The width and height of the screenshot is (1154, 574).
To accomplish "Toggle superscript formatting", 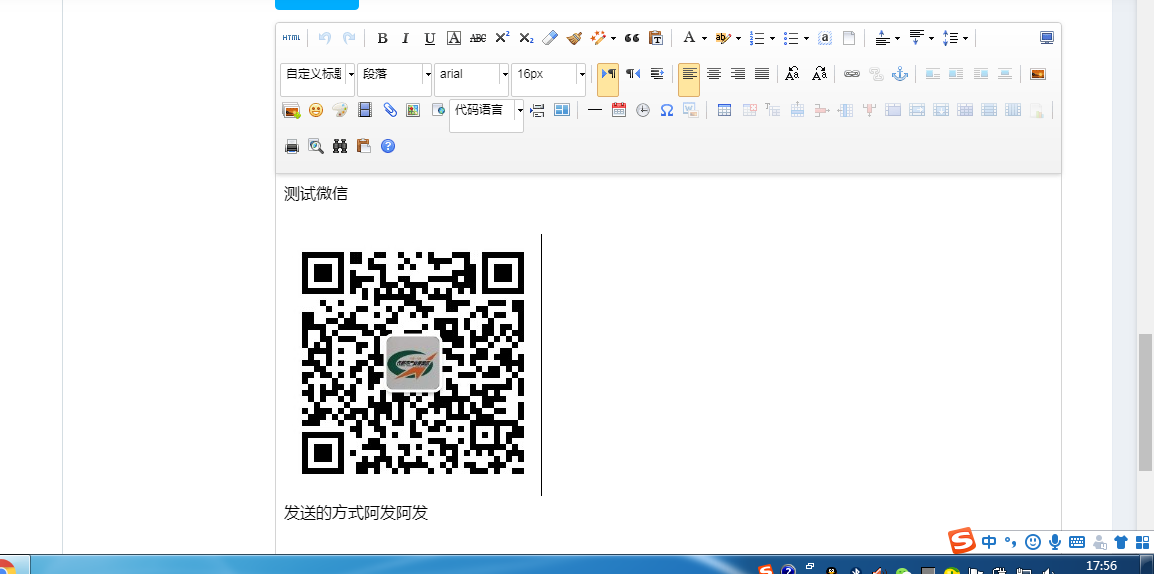I will pos(502,38).
